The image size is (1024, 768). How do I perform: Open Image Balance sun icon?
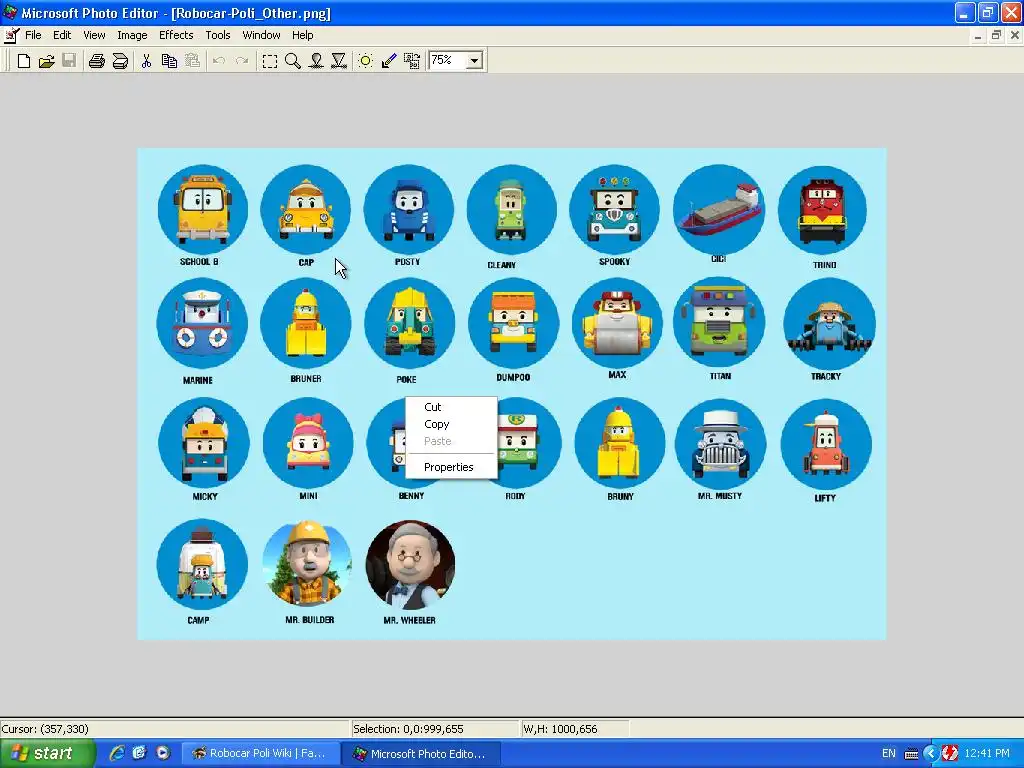click(x=366, y=61)
